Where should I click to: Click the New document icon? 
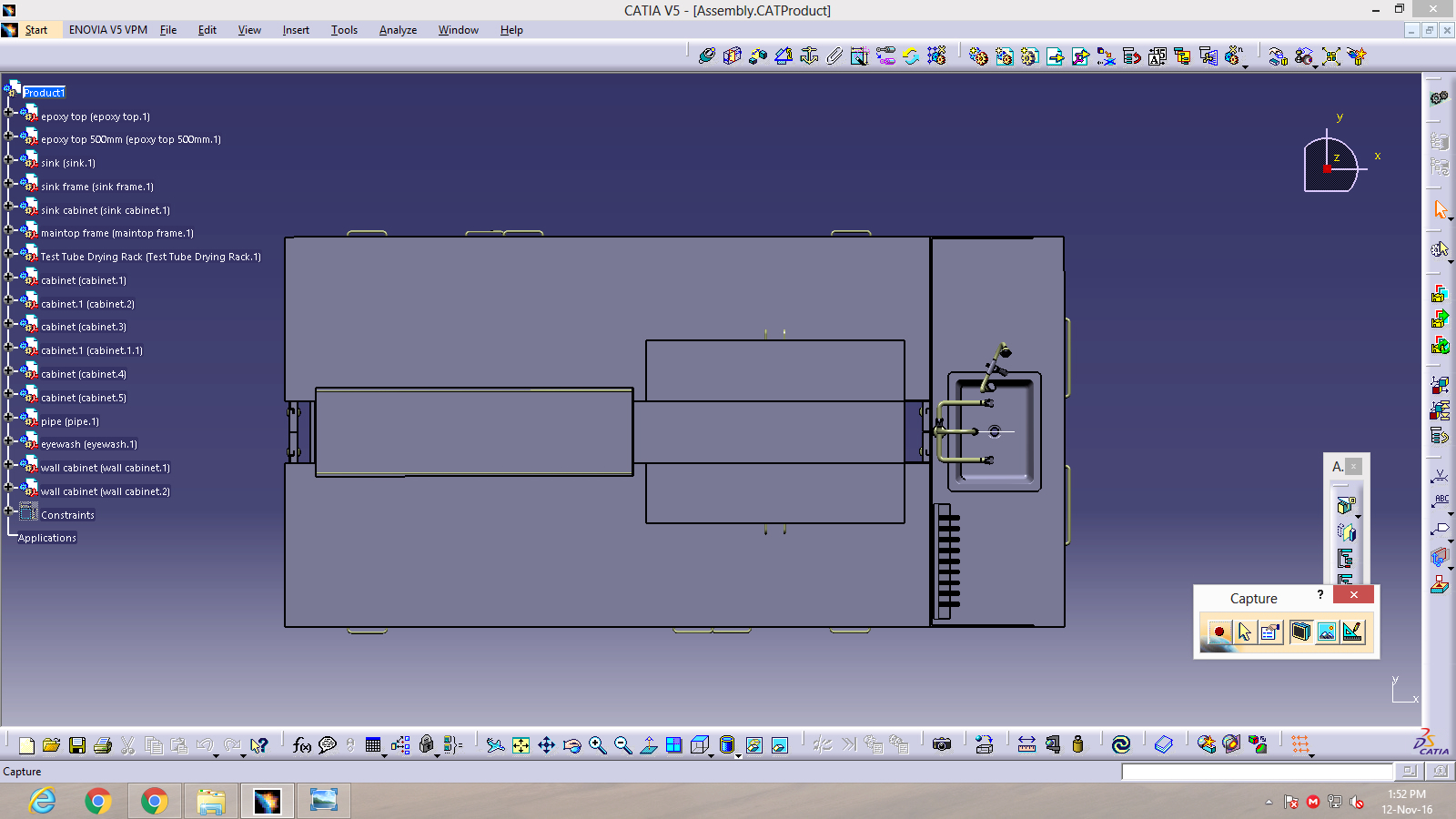[x=26, y=745]
